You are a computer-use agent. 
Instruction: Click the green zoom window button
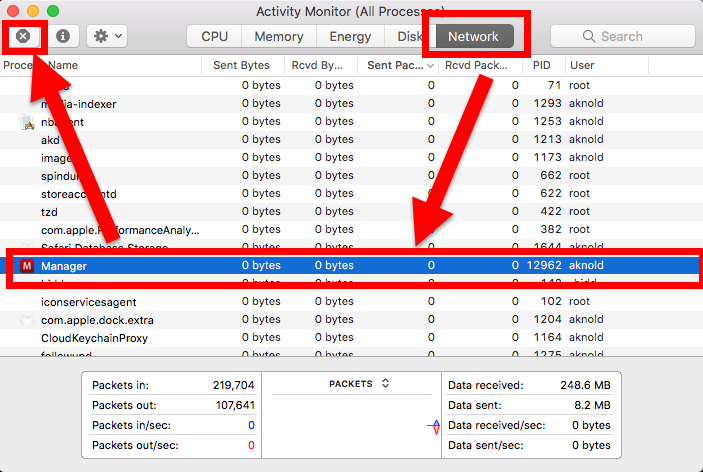point(53,11)
